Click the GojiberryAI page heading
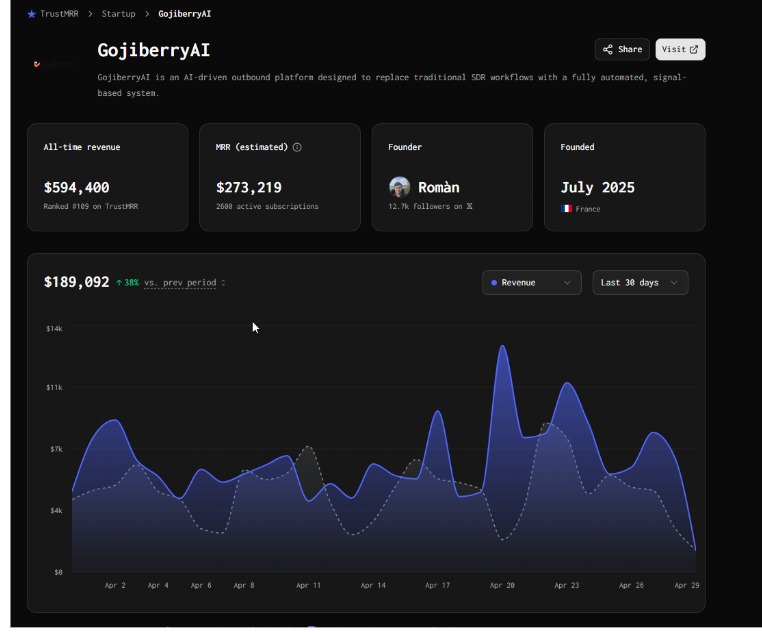The image size is (762, 632). coord(154,51)
